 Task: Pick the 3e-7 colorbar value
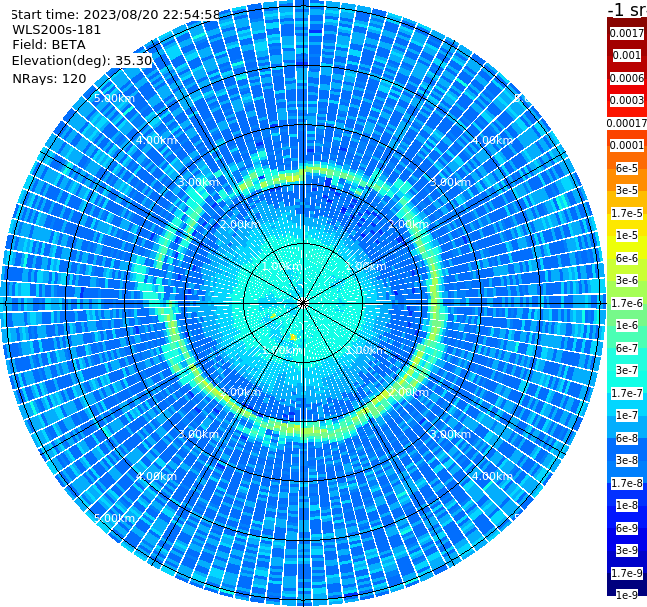click(627, 371)
